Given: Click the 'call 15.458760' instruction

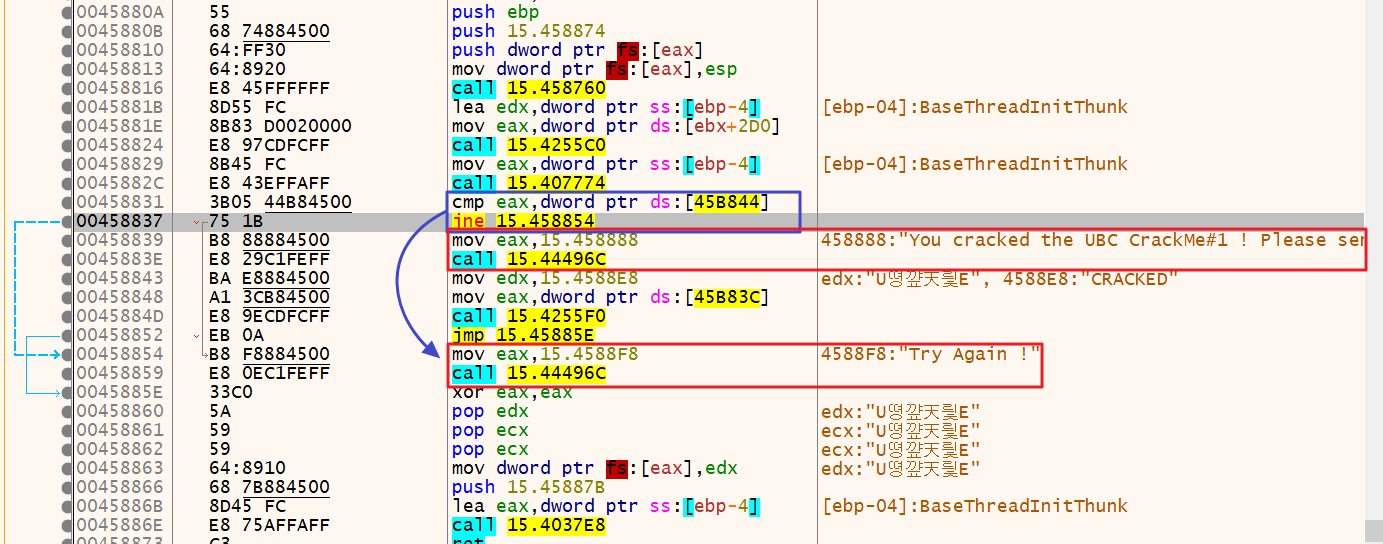Looking at the screenshot, I should [x=528, y=88].
